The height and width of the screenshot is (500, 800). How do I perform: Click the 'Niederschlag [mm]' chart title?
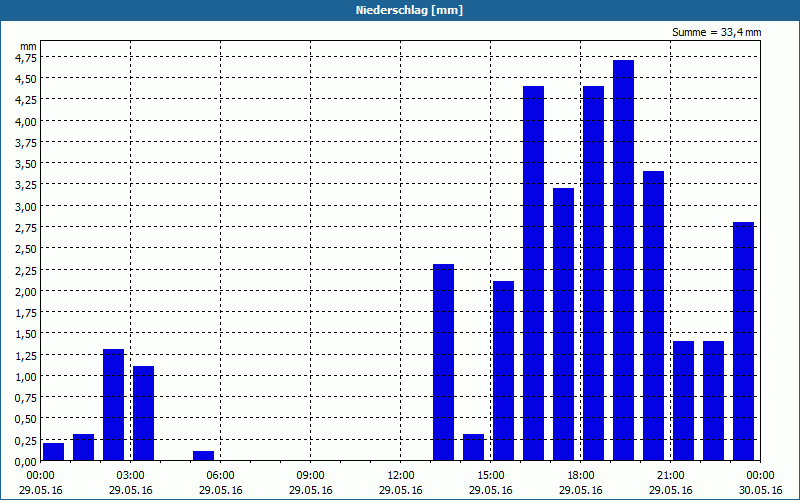409,10
